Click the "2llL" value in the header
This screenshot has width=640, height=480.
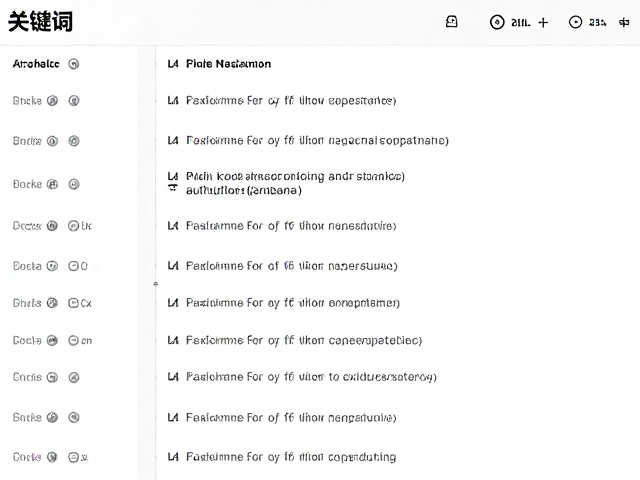tap(520, 23)
